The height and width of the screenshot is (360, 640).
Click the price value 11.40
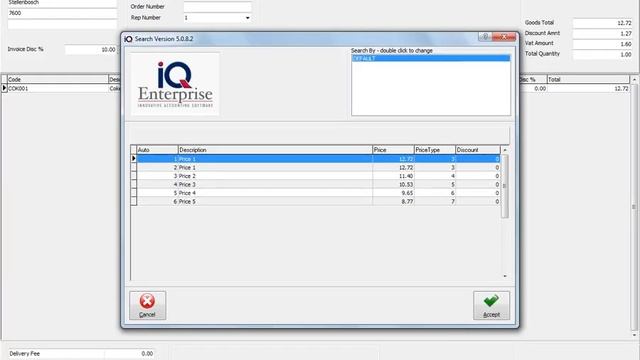pyautogui.click(x=406, y=176)
